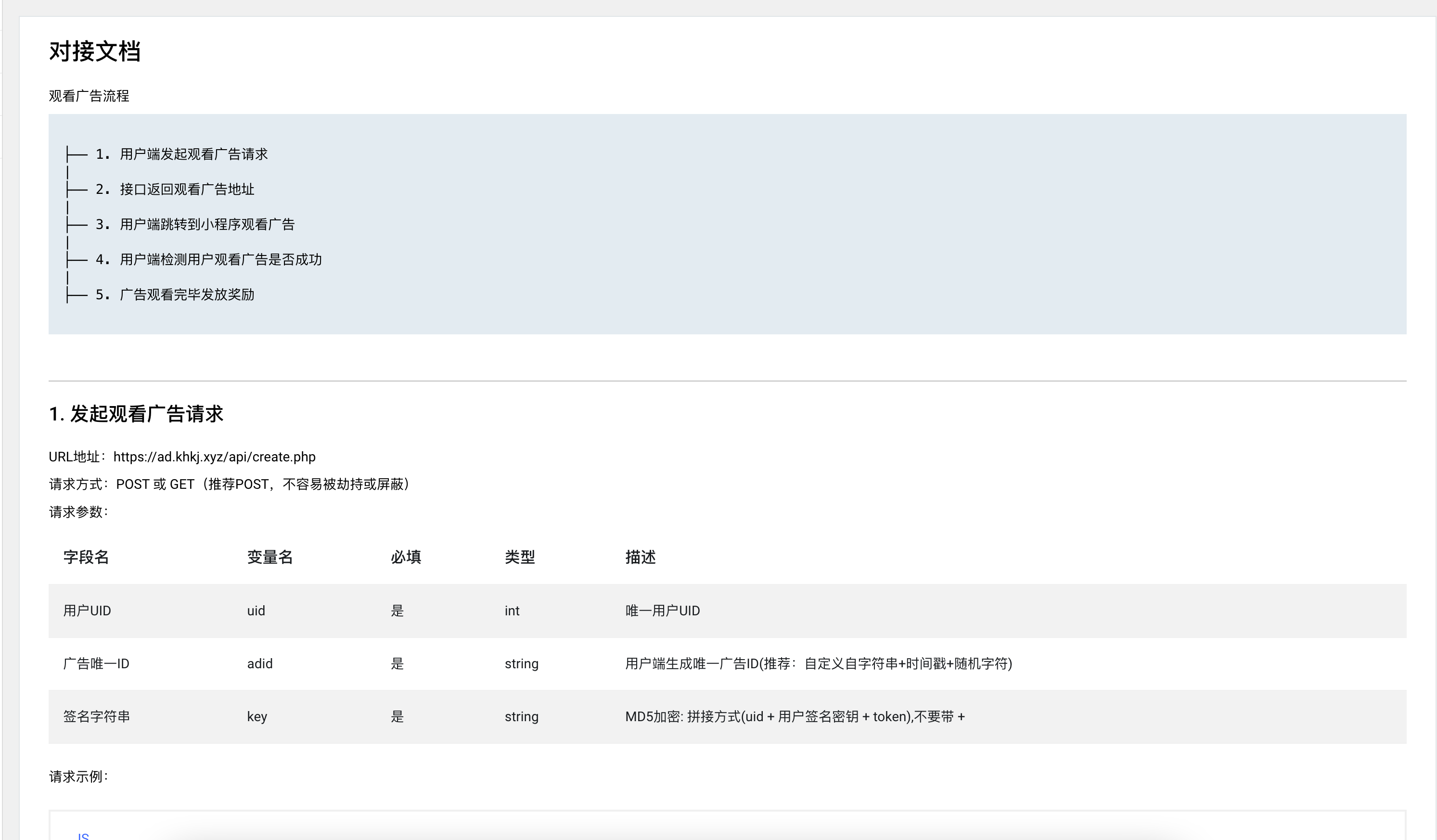Click the URL https://ad.khkj.xyz/api/create.php
This screenshot has height=840, width=1437.
(x=215, y=457)
